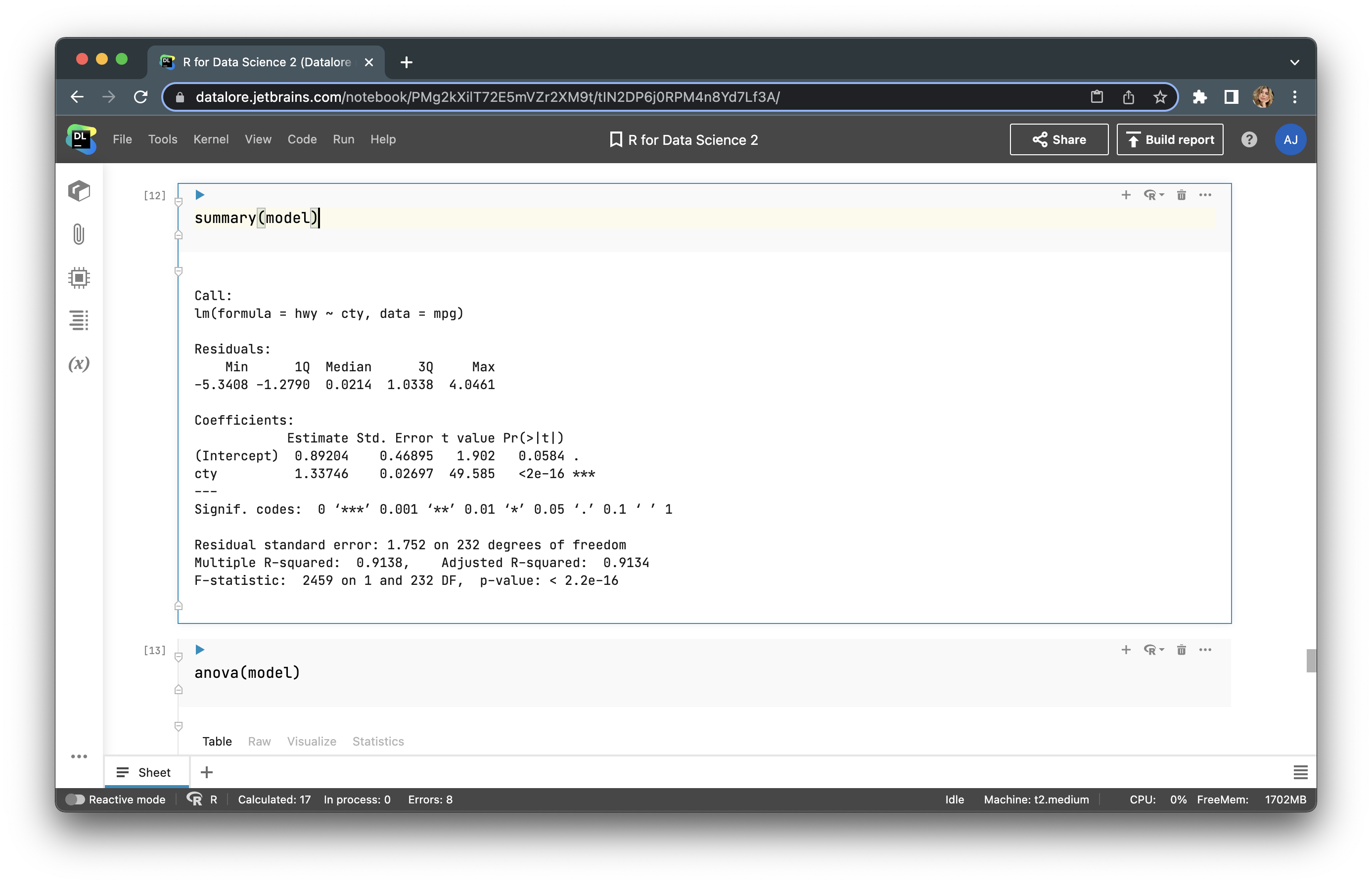Open the sheet list icon at bottom right
Viewport: 1372px width, 885px height.
click(1300, 772)
